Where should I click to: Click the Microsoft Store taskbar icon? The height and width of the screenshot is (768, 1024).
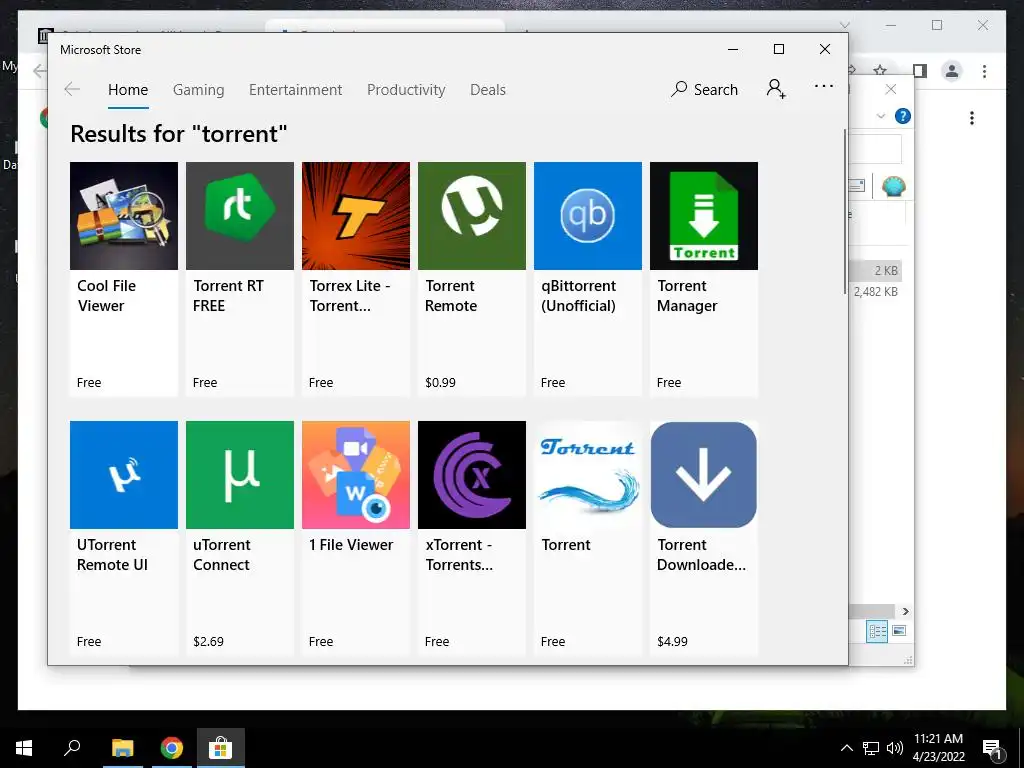click(x=221, y=748)
